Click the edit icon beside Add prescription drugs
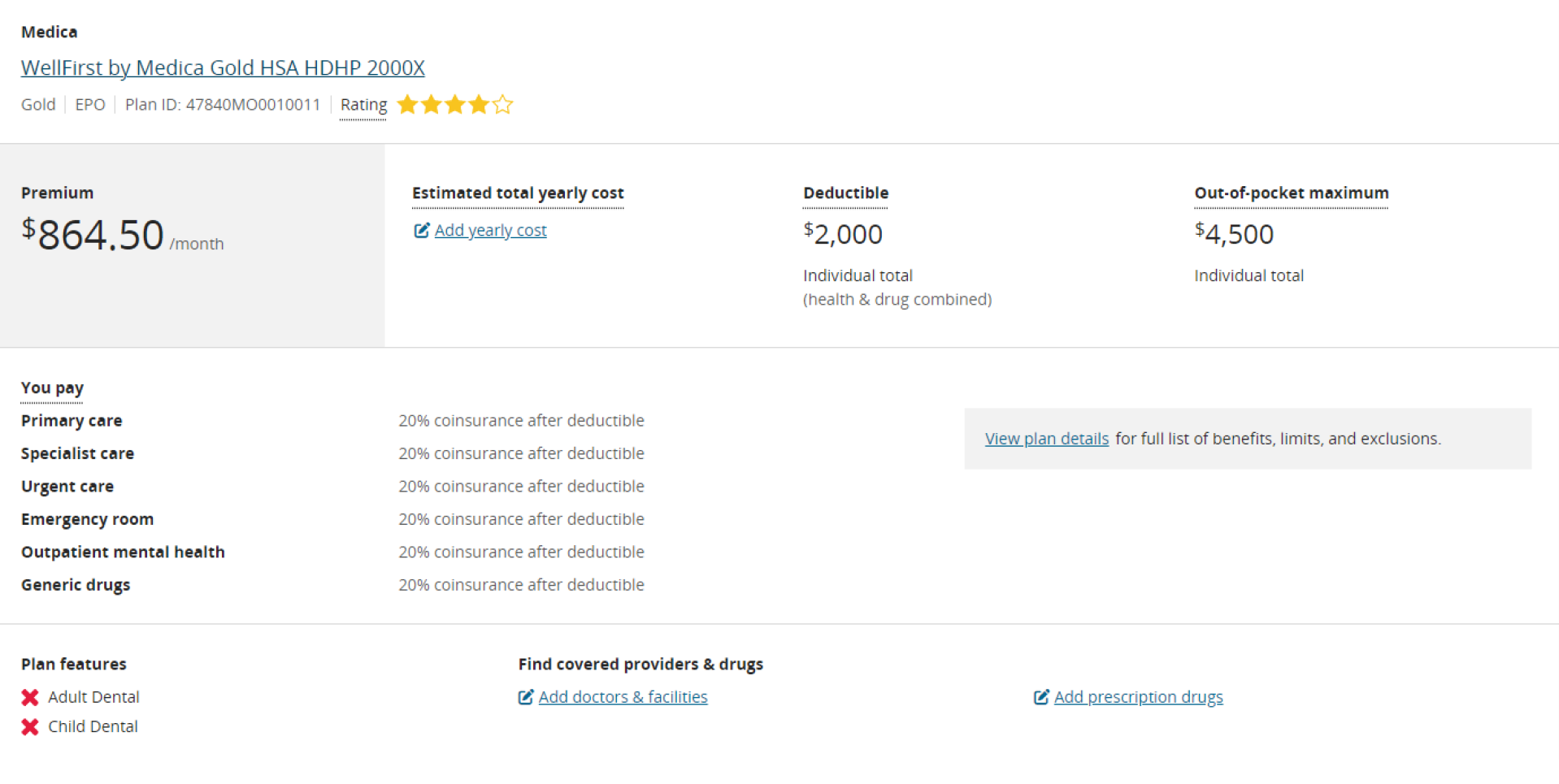1559x784 pixels. coord(1041,697)
